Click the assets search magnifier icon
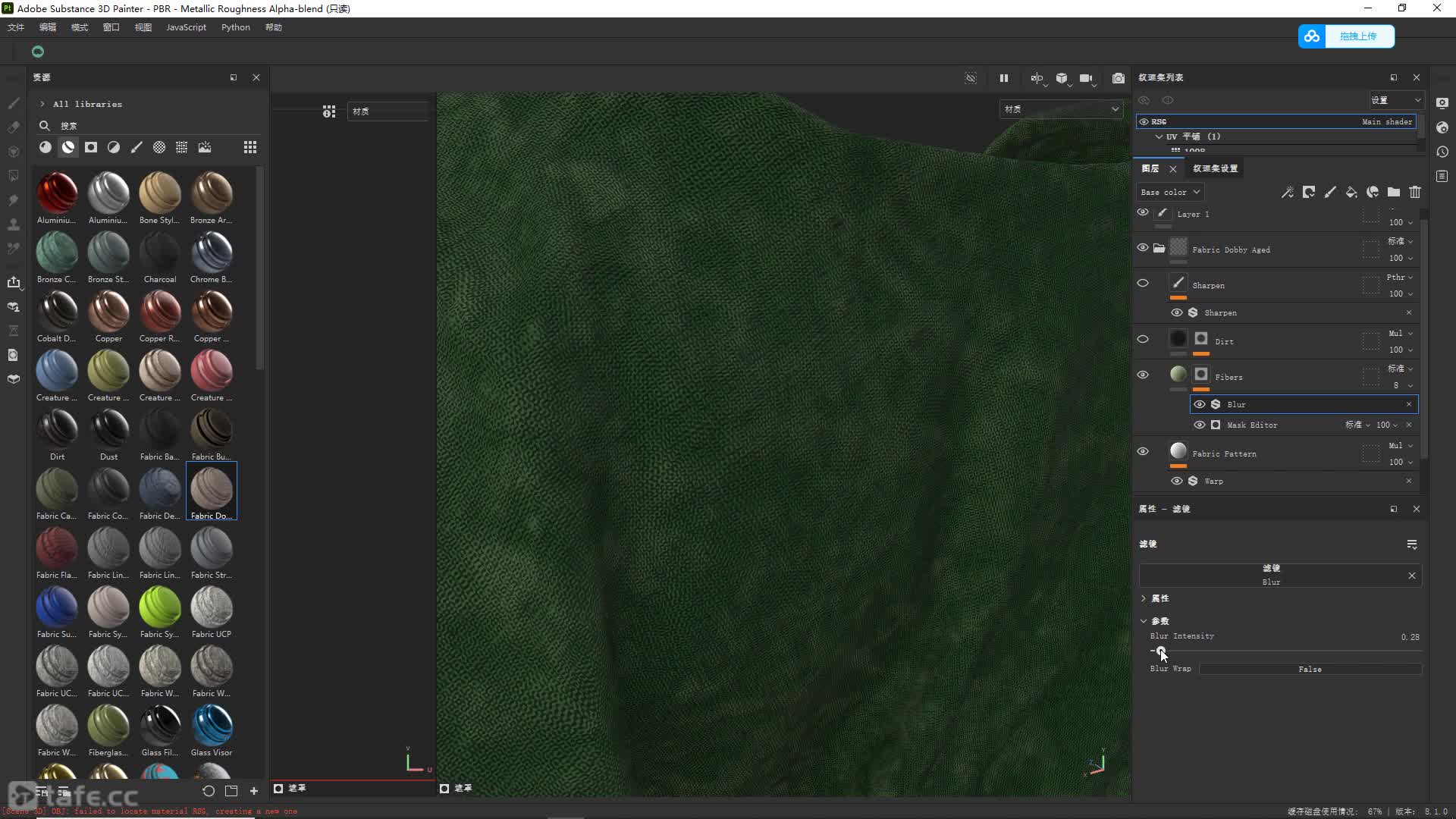 45,126
